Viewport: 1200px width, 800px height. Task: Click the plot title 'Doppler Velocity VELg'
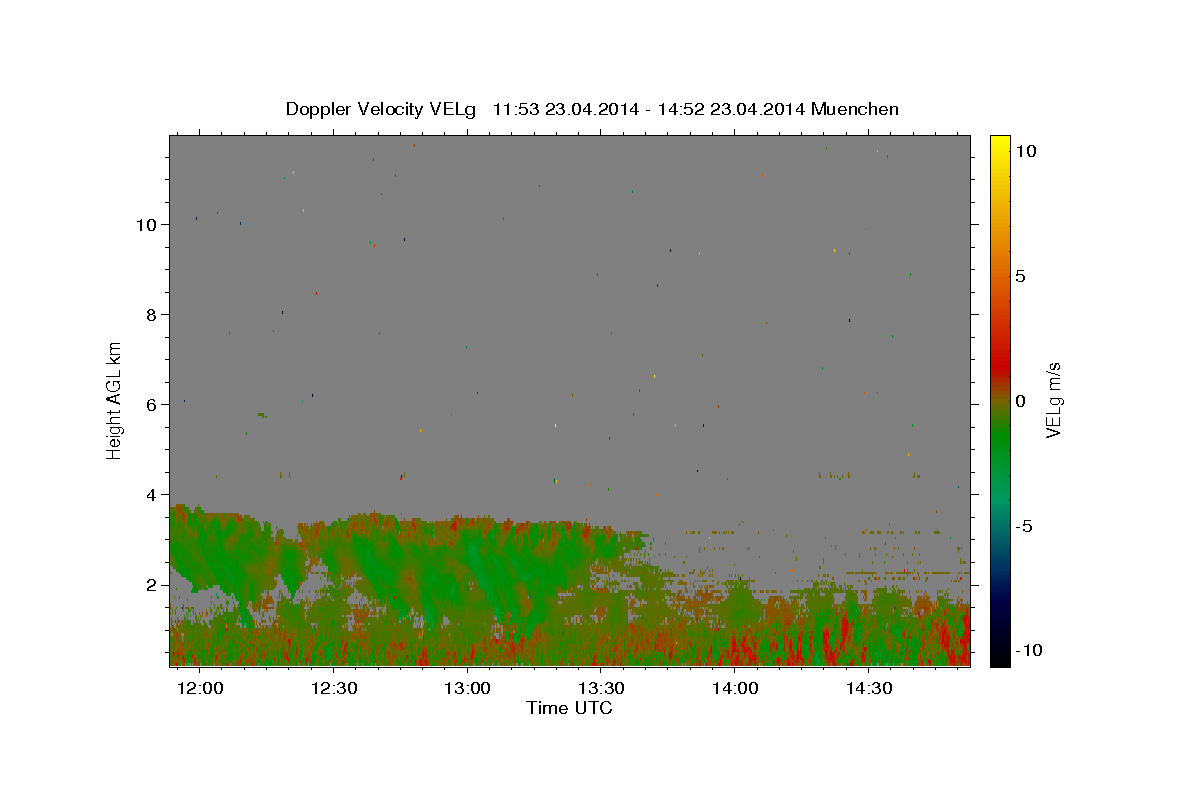(381, 109)
